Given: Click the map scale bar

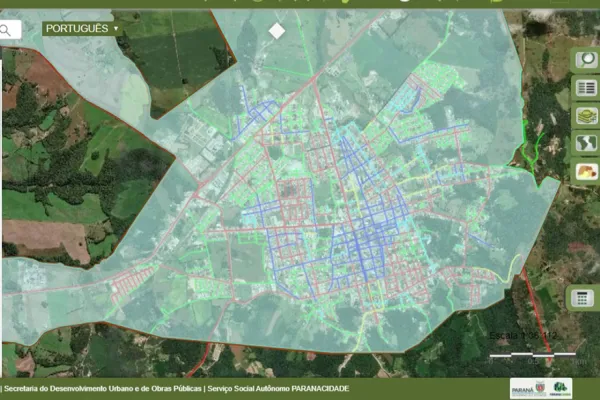Looking at the screenshot, I should click(x=532, y=355).
